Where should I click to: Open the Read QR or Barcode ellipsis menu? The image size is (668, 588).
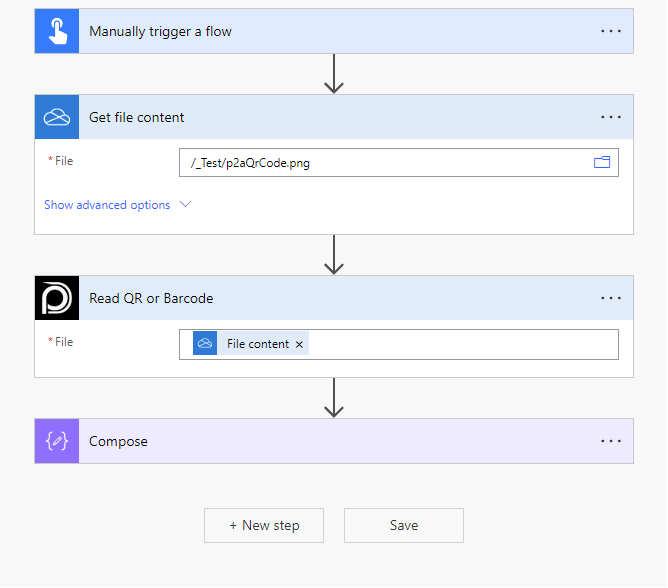pyautogui.click(x=611, y=298)
